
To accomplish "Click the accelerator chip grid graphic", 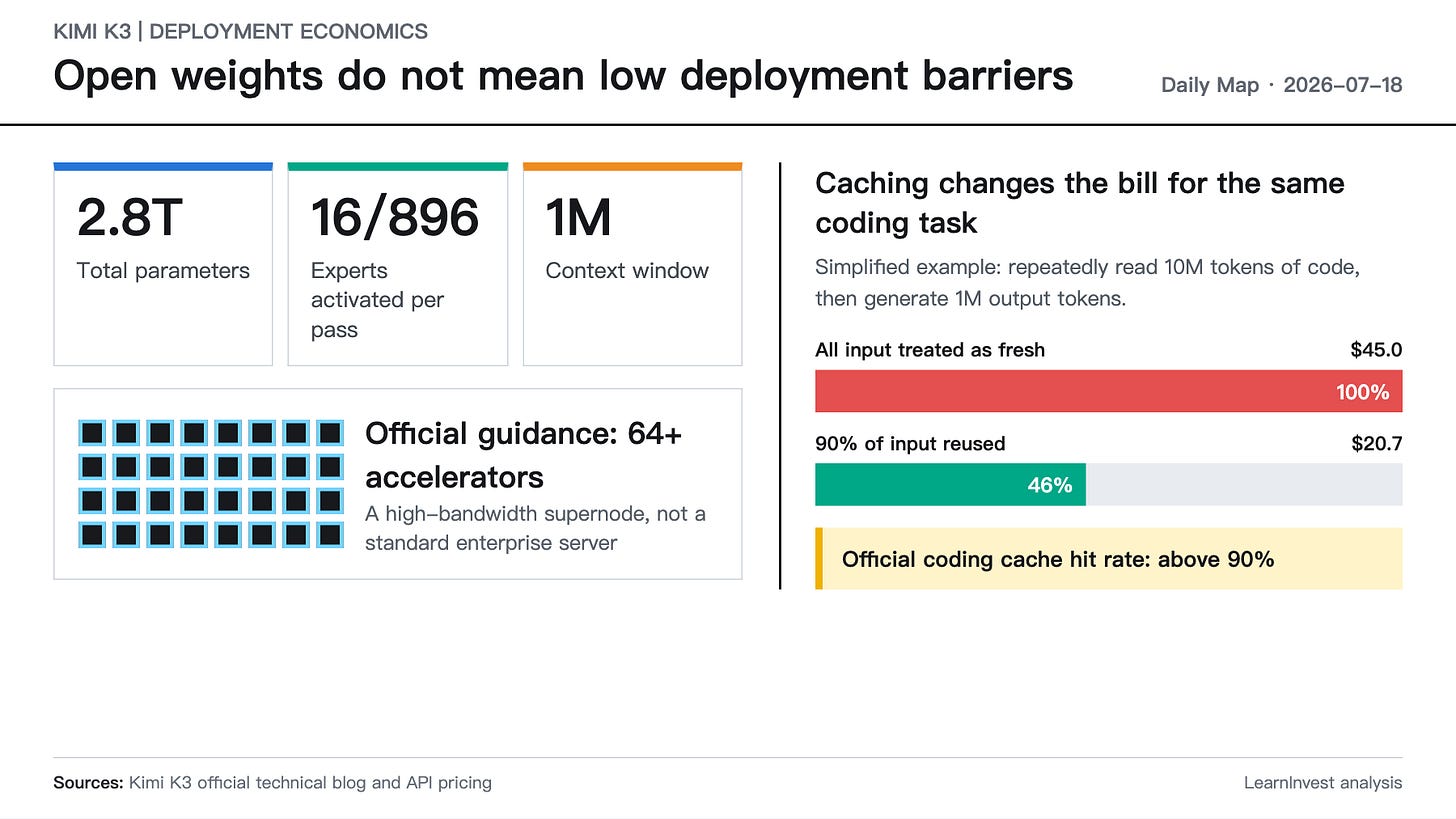I will pos(211,484).
